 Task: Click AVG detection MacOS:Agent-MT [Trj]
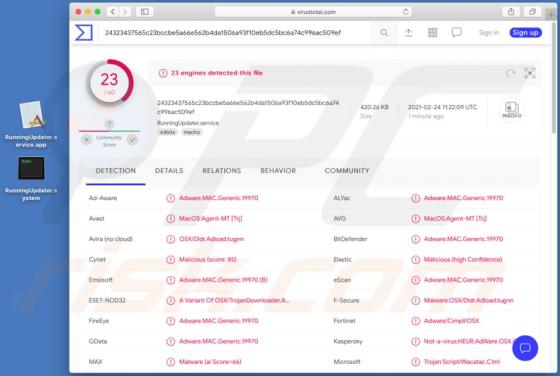tap(455, 219)
